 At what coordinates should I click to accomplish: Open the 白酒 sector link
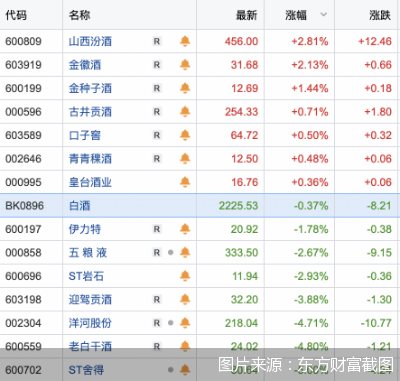click(x=79, y=206)
